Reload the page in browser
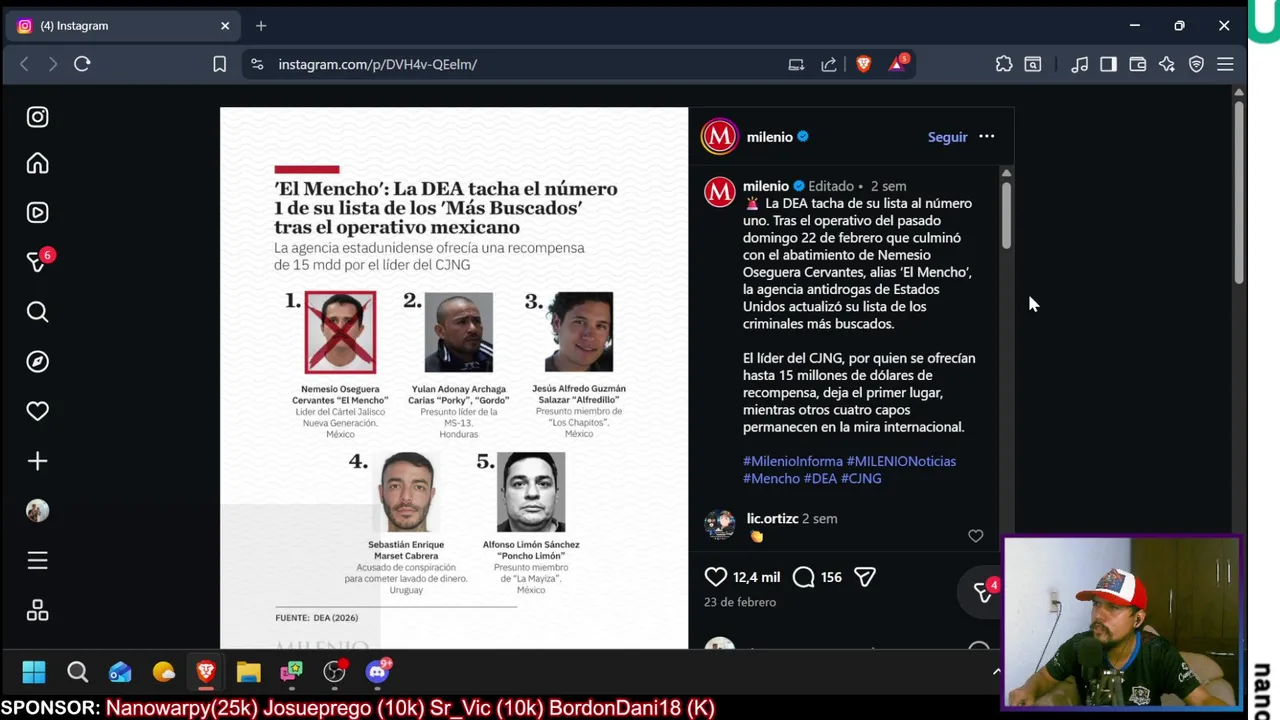Image resolution: width=1280 pixels, height=720 pixels. 82,64
